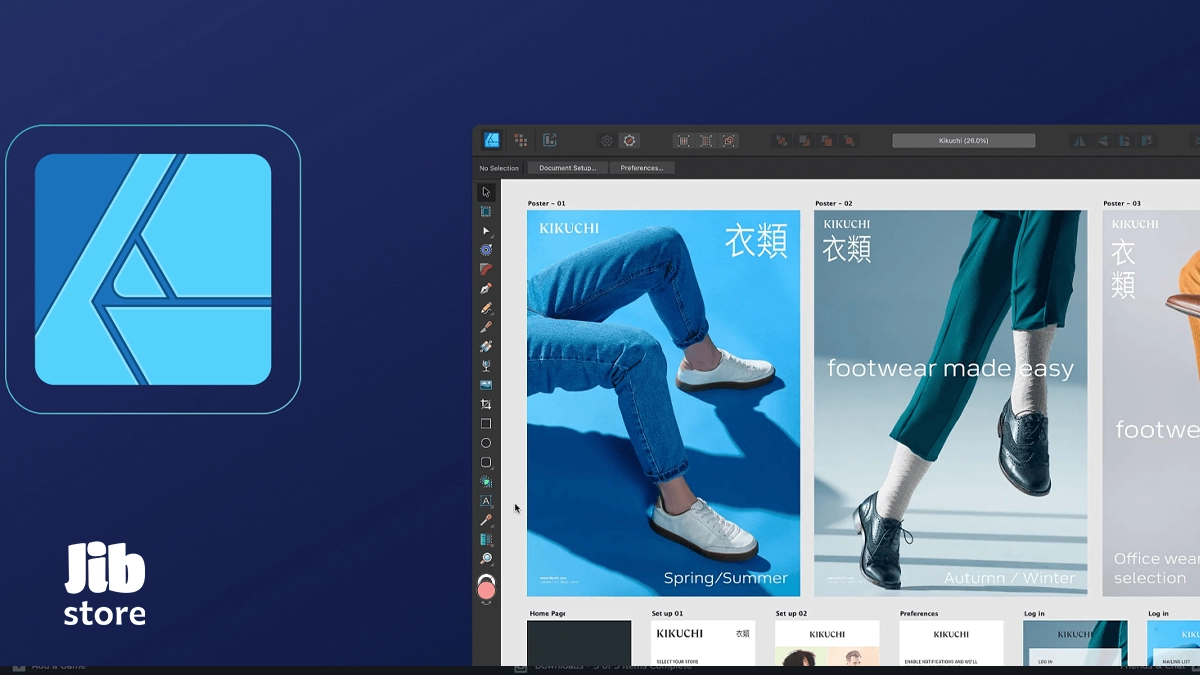The image size is (1200, 675).
Task: Select the Artistic Text tool
Action: click(486, 501)
